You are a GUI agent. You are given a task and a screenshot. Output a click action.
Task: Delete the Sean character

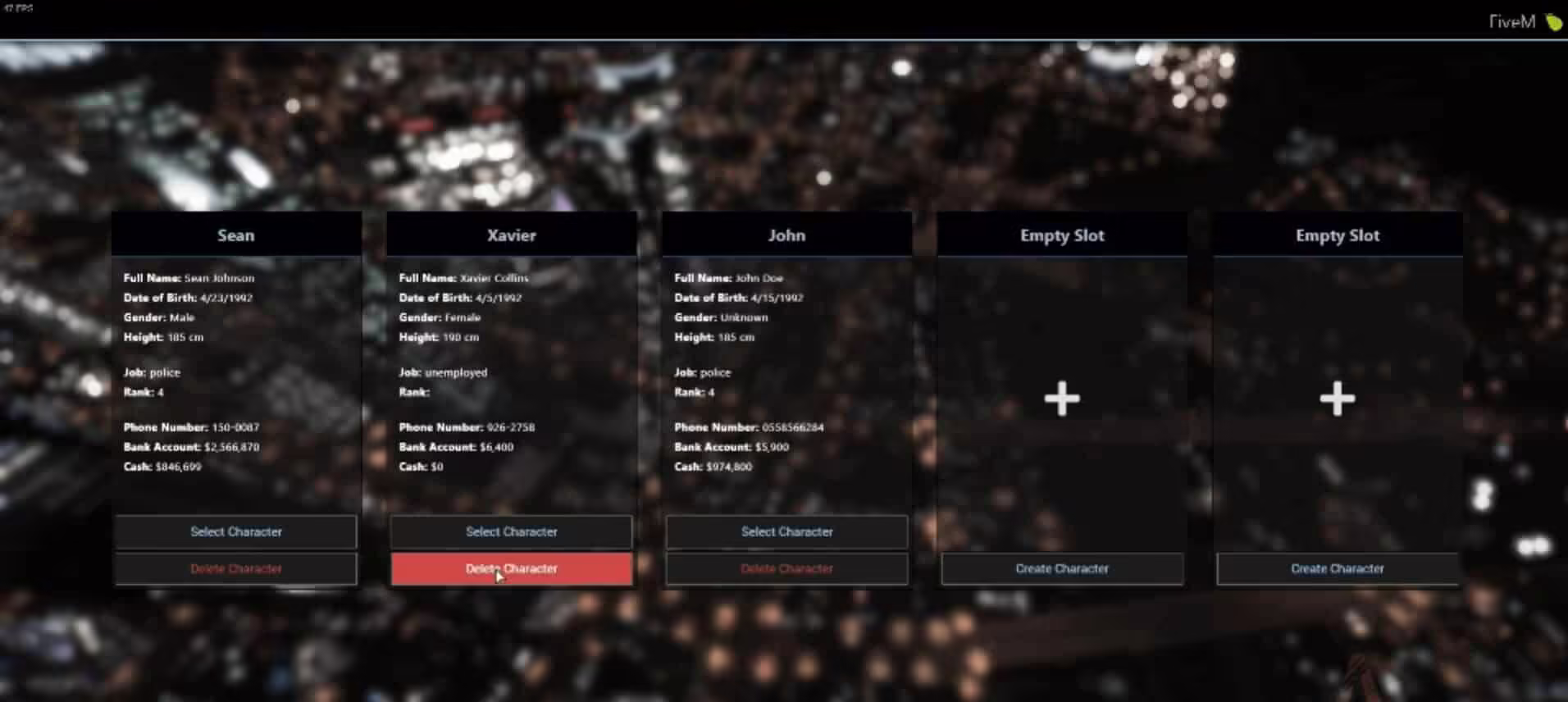[x=236, y=568]
